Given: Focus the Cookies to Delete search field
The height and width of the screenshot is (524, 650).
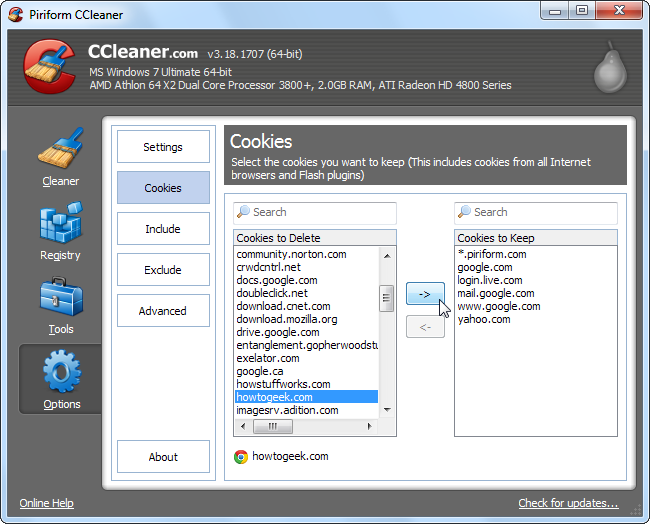Looking at the screenshot, I should click(x=315, y=213).
